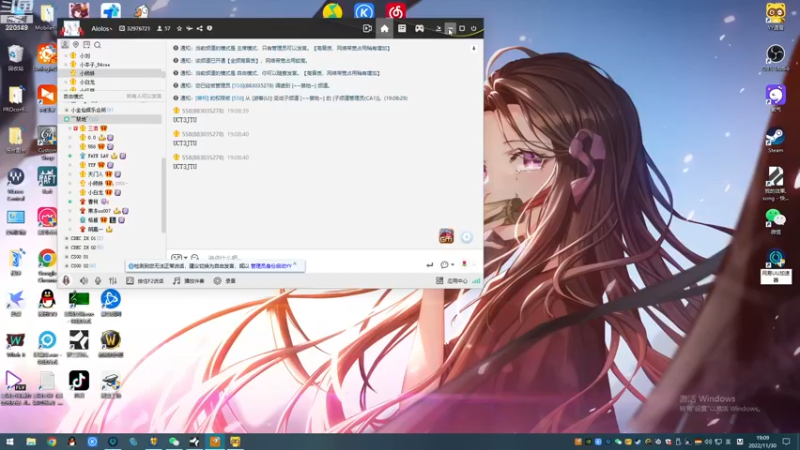Click the channel ID 32976721
This screenshot has width=800, height=450.
click(135, 29)
